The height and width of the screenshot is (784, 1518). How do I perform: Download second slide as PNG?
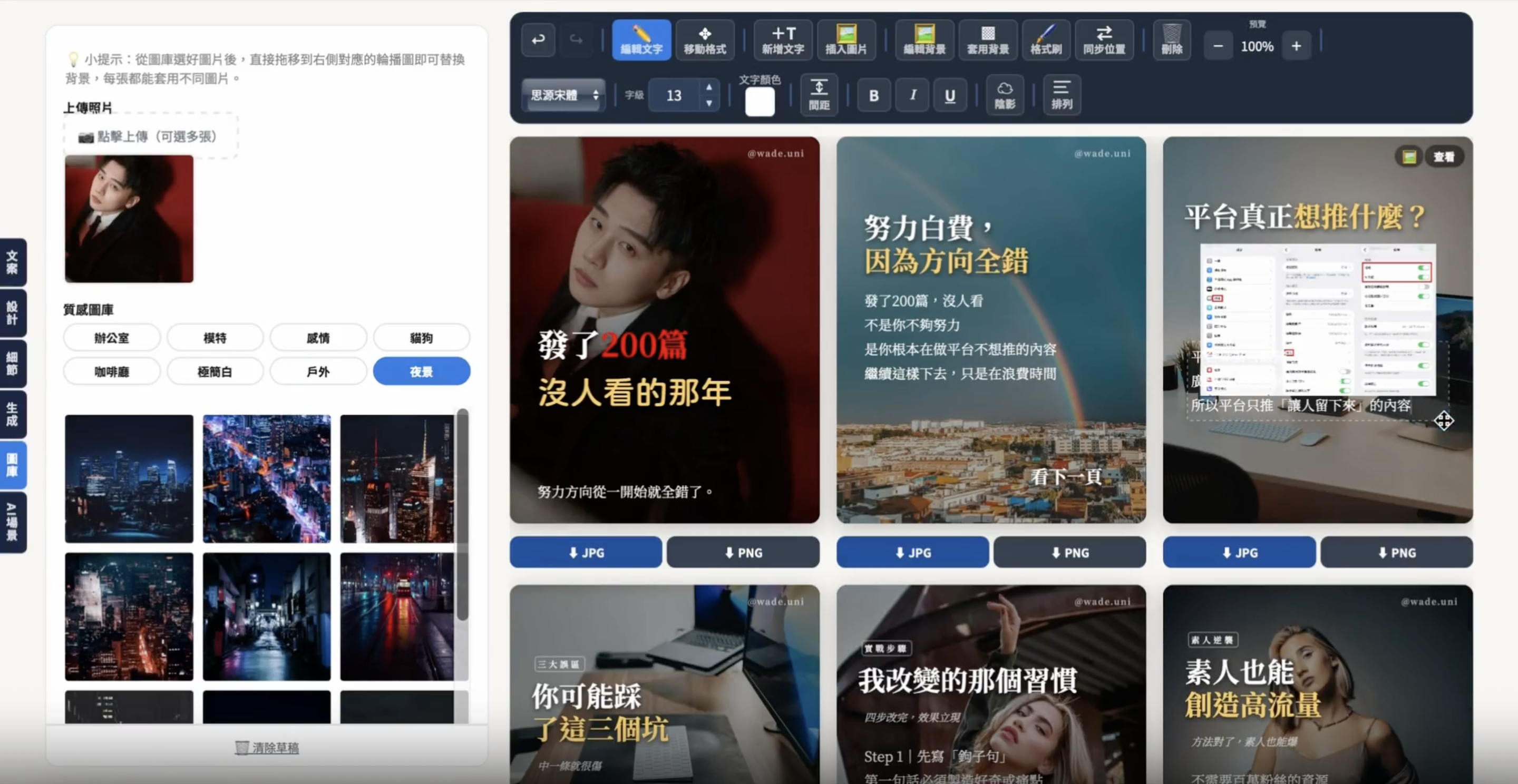1069,553
